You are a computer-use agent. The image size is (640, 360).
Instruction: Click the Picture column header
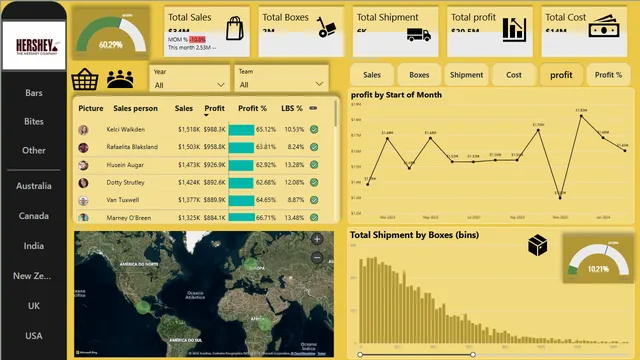tap(91, 108)
